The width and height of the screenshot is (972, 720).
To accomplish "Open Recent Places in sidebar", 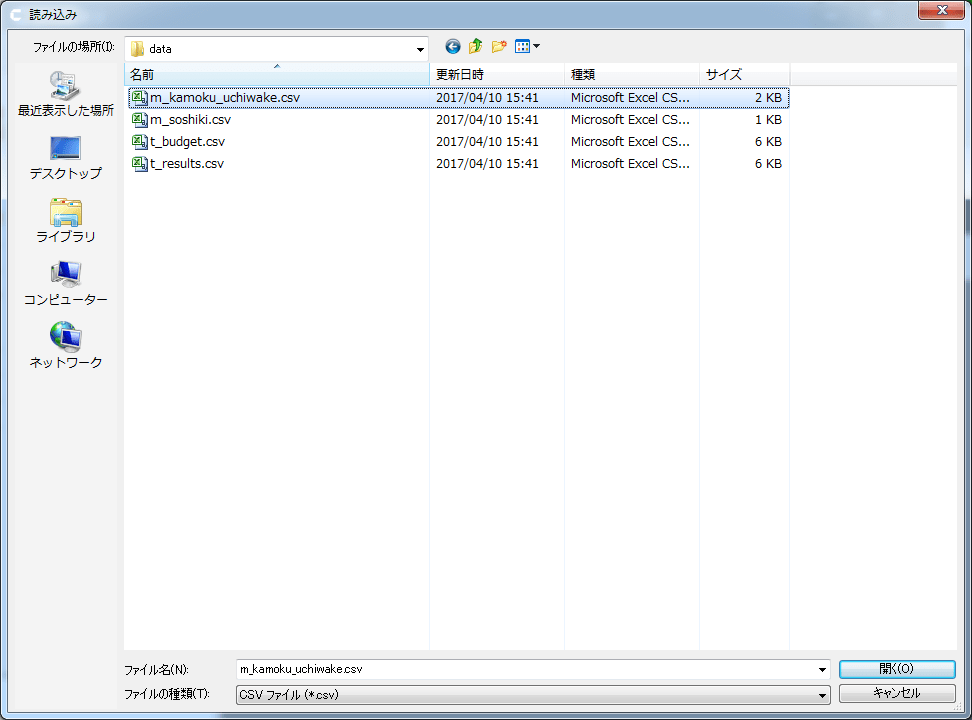I will 66,95.
